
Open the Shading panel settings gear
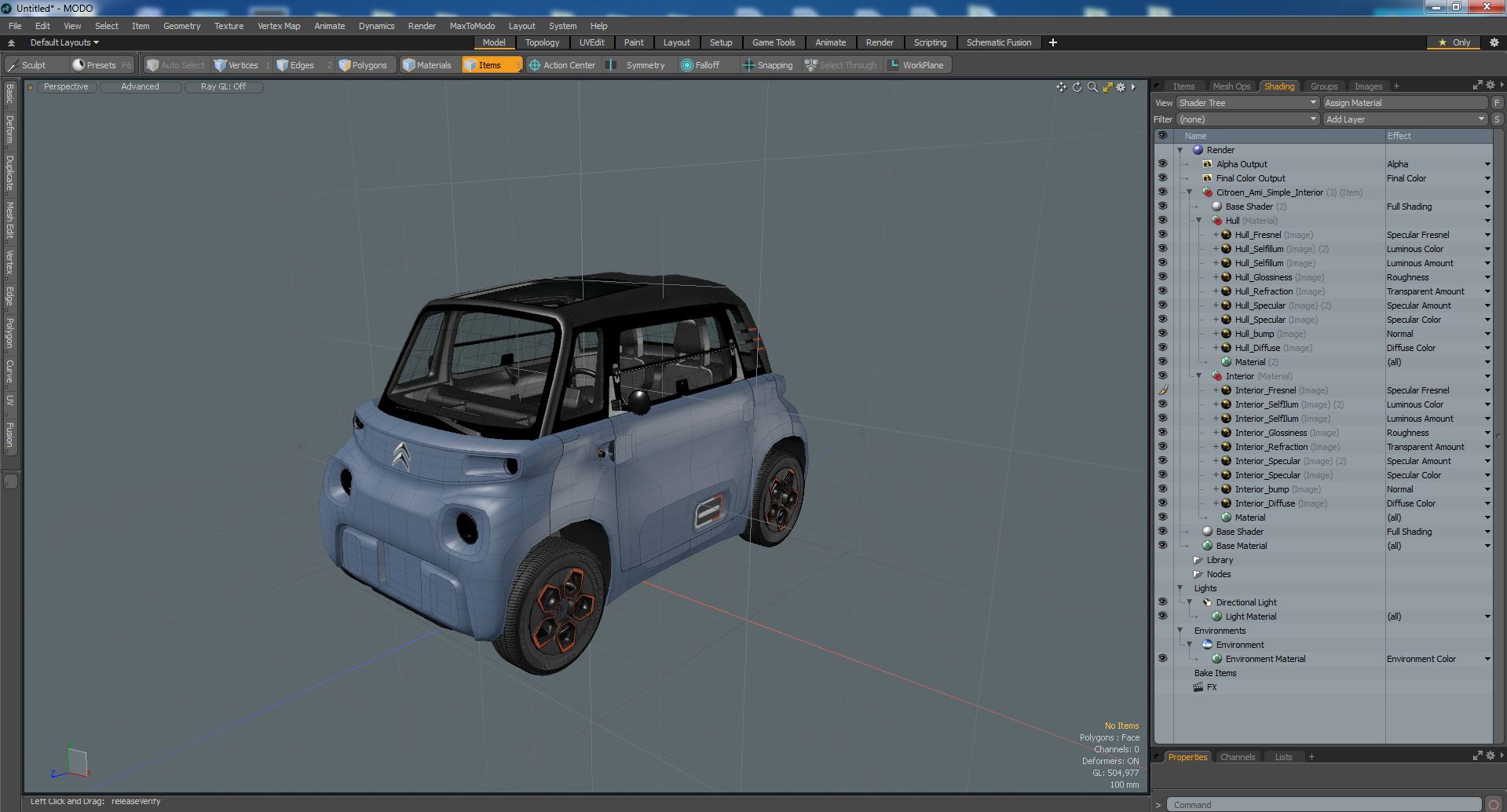(x=1490, y=85)
